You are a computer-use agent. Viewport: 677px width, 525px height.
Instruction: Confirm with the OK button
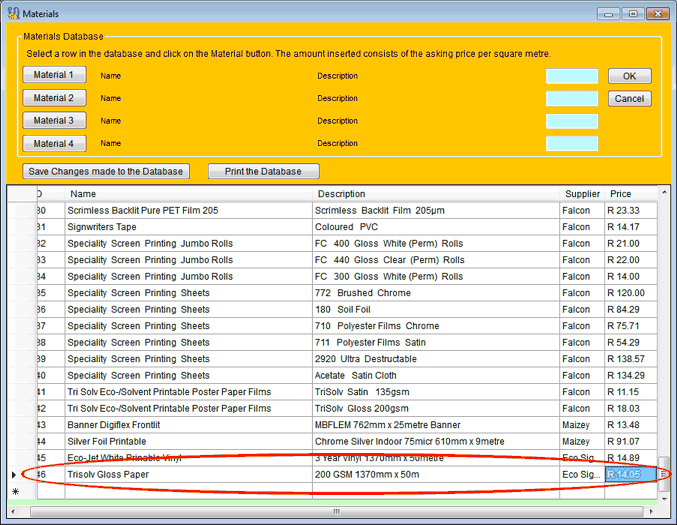[629, 76]
